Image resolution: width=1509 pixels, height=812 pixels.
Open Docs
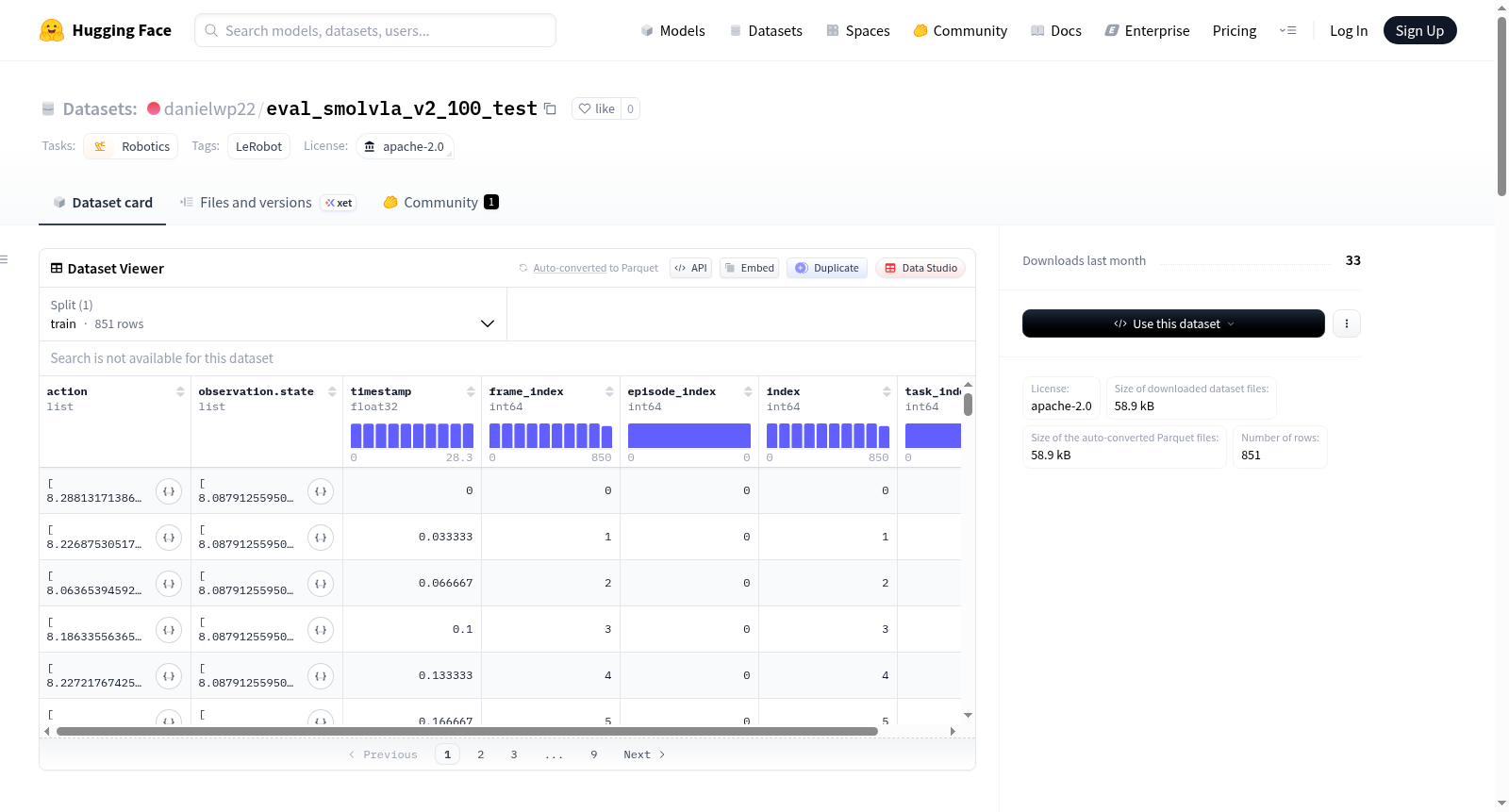(1056, 30)
